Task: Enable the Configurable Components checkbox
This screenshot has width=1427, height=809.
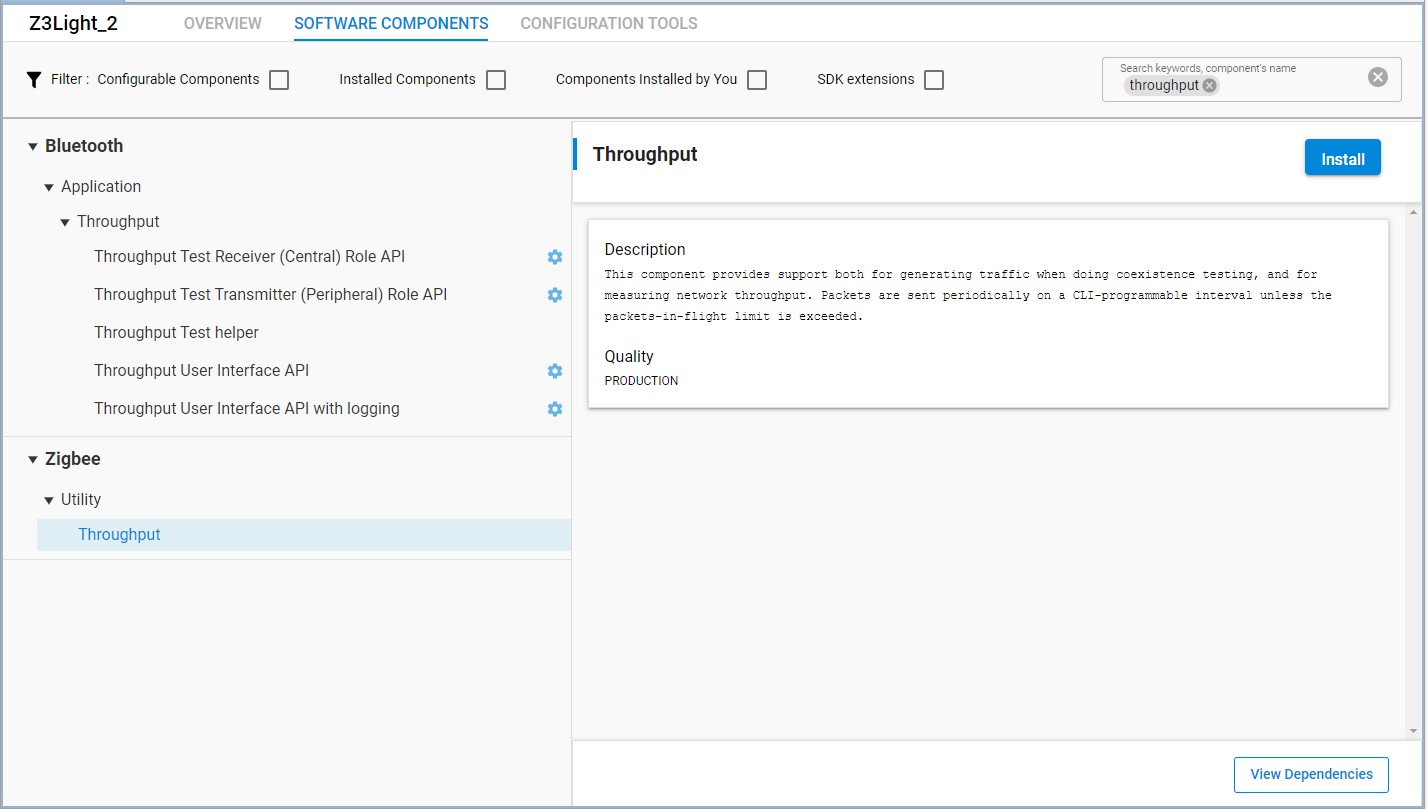Action: tap(279, 80)
